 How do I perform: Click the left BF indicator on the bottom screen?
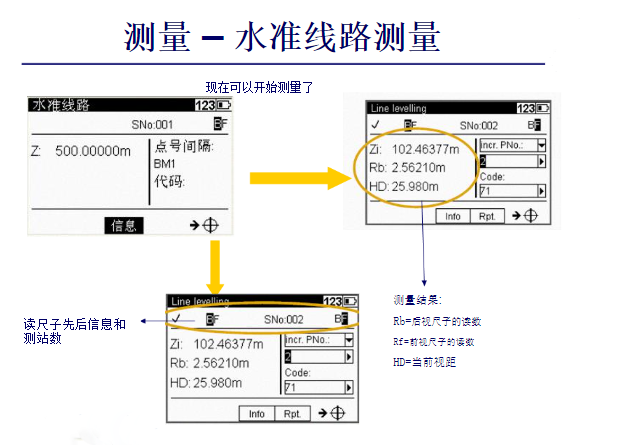(212, 320)
